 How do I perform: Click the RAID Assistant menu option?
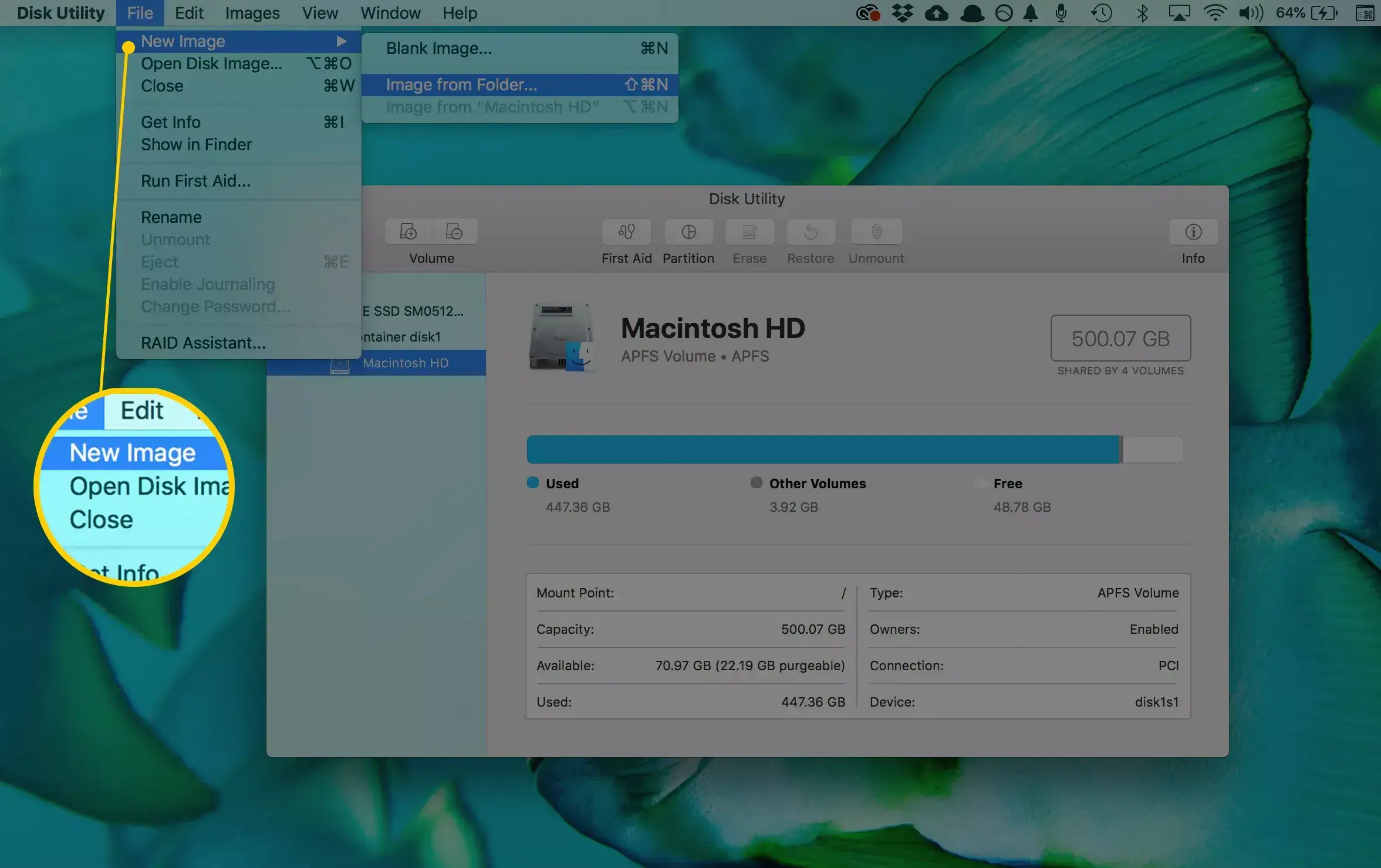[x=202, y=342]
